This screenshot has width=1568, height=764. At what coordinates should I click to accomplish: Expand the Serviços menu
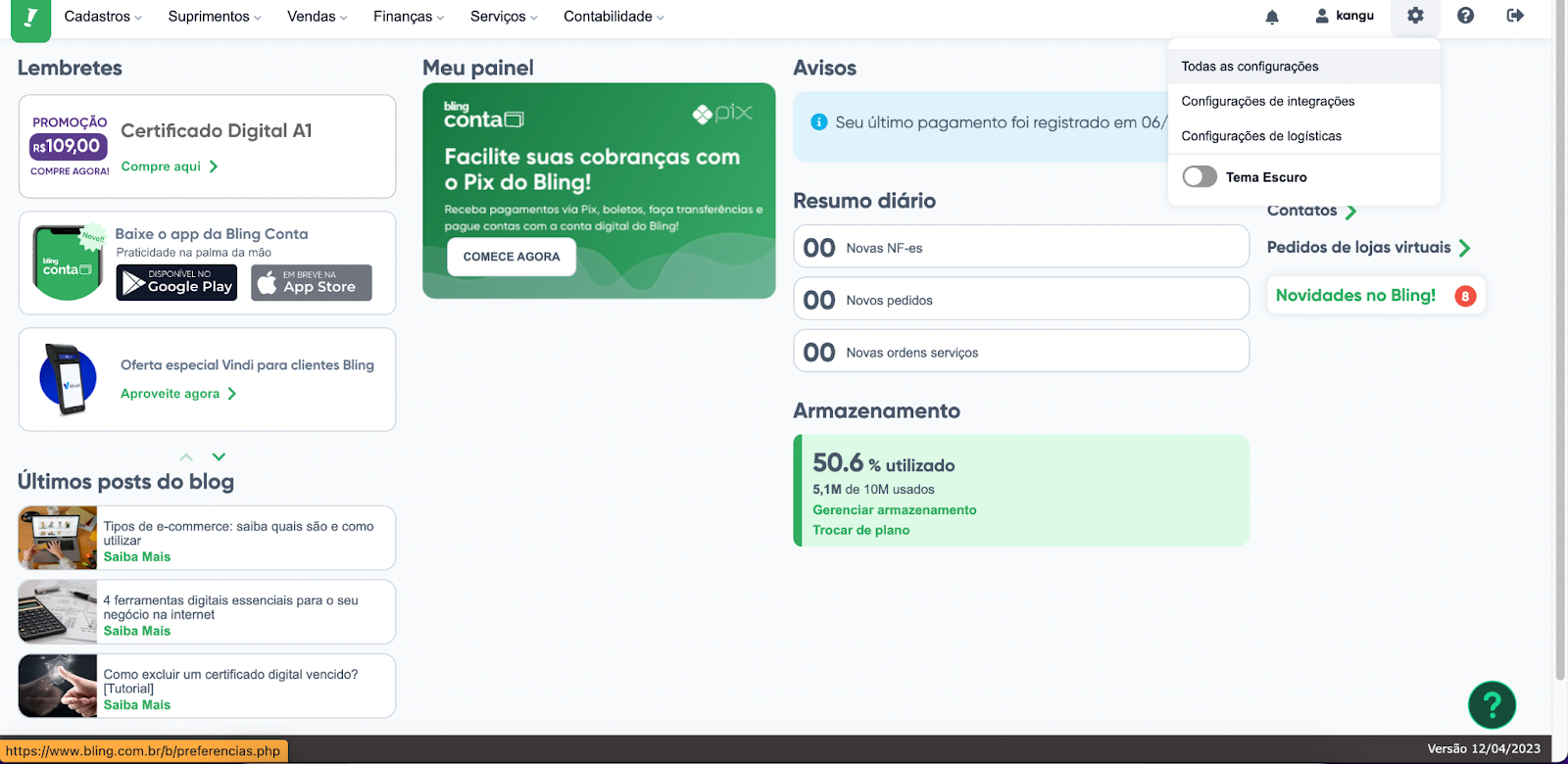(504, 17)
